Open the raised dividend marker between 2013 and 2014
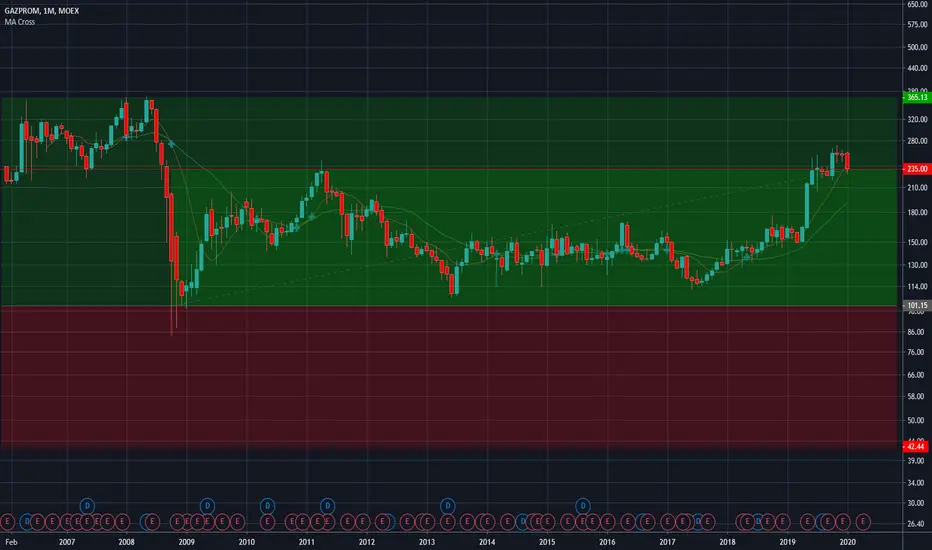This screenshot has height=550, width=932. (x=448, y=506)
